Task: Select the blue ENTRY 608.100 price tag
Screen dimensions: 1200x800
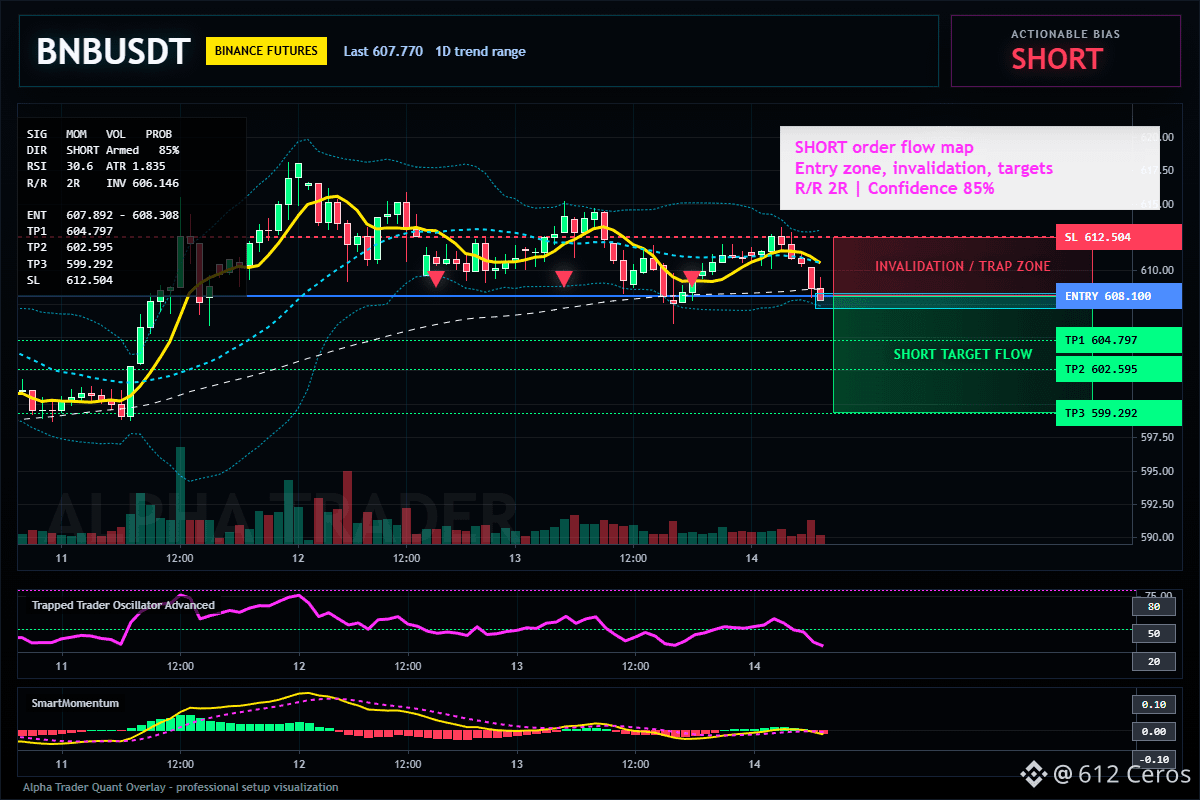Action: (1118, 296)
